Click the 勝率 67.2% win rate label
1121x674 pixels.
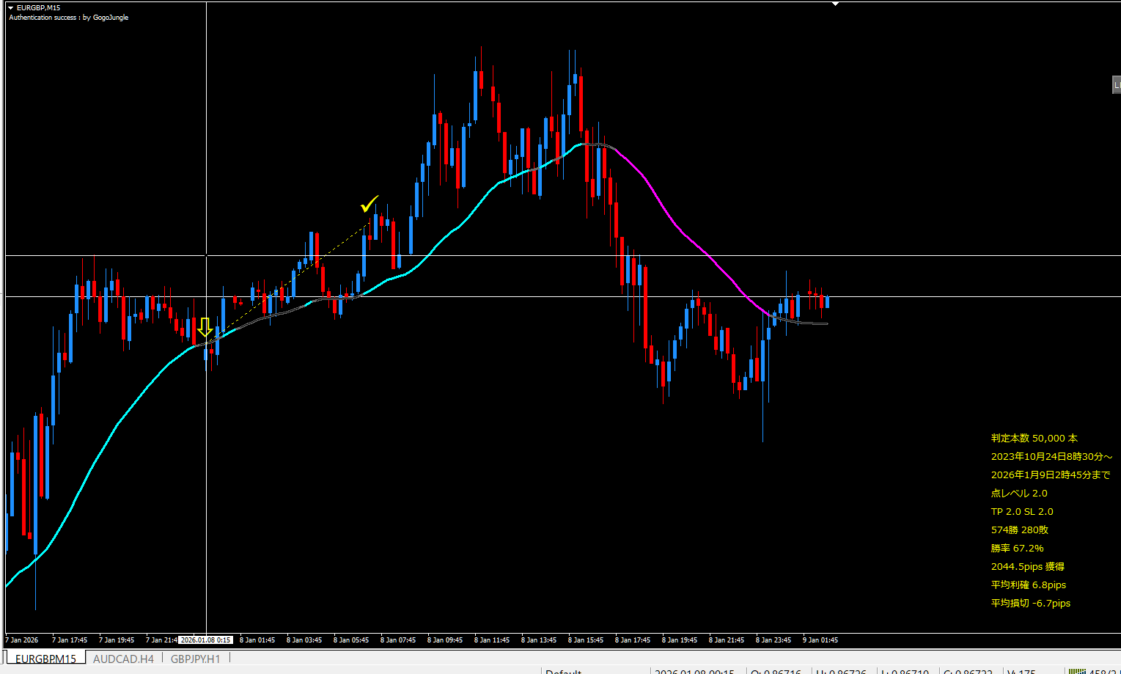(x=1017, y=548)
